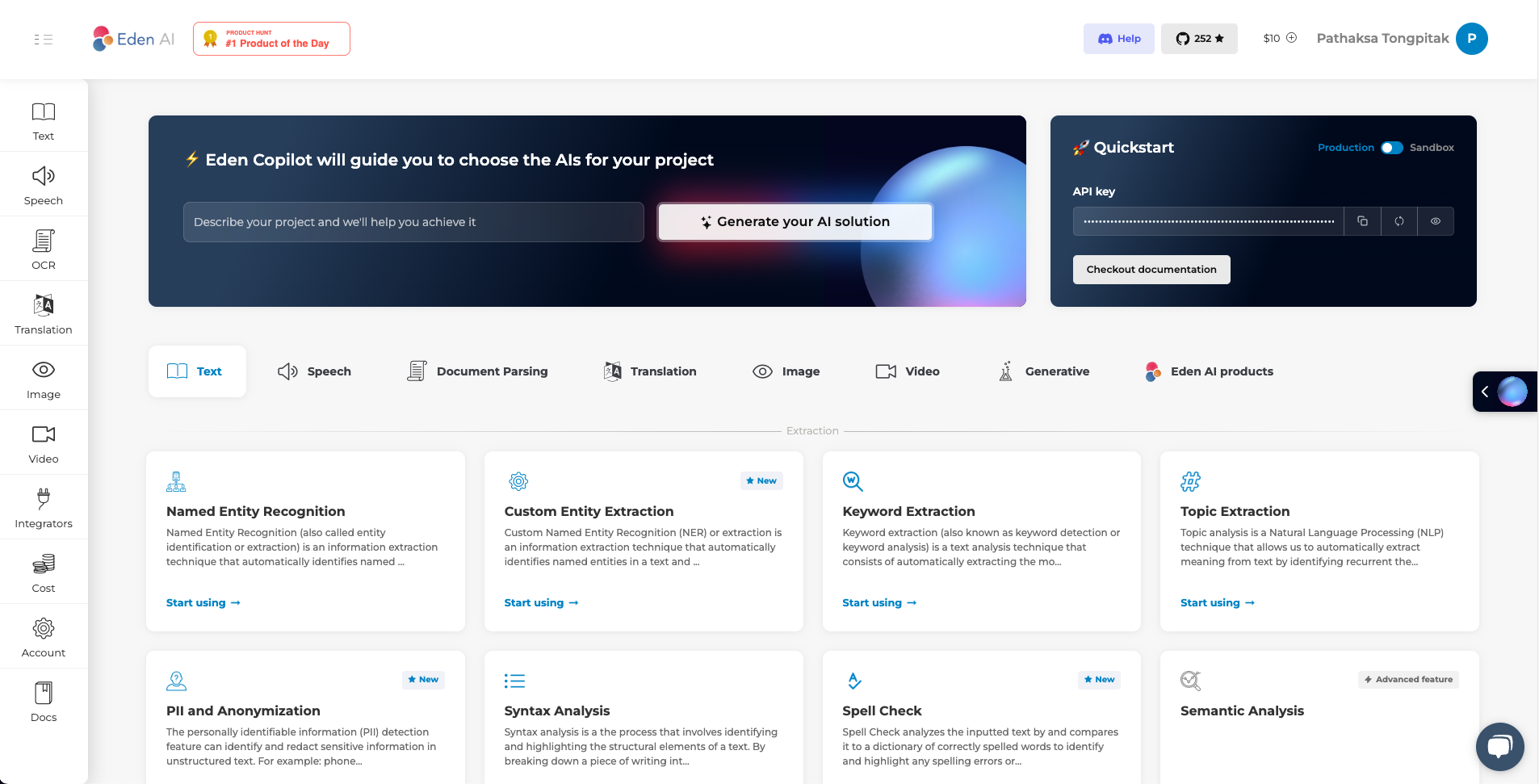Collapse the floating copilot widget chevron
Screen dimensions: 1539x784
(x=1485, y=391)
